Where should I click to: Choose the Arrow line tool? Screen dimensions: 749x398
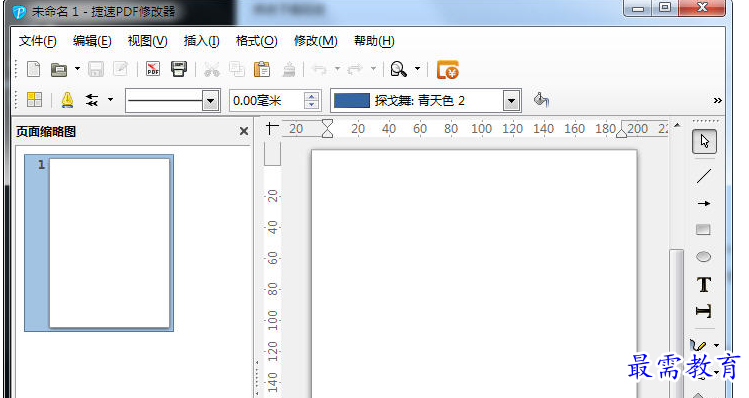(704, 204)
